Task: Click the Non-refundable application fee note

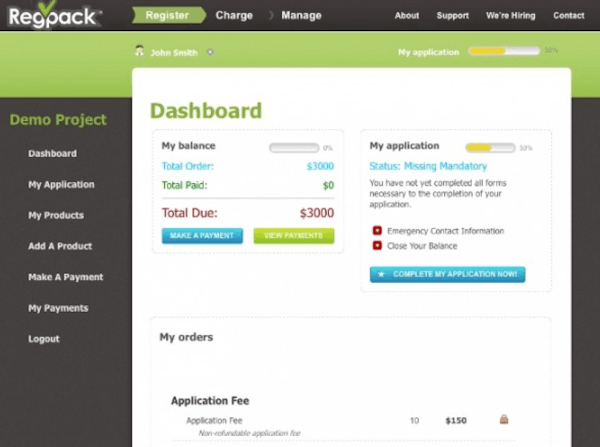Action: 249,433
